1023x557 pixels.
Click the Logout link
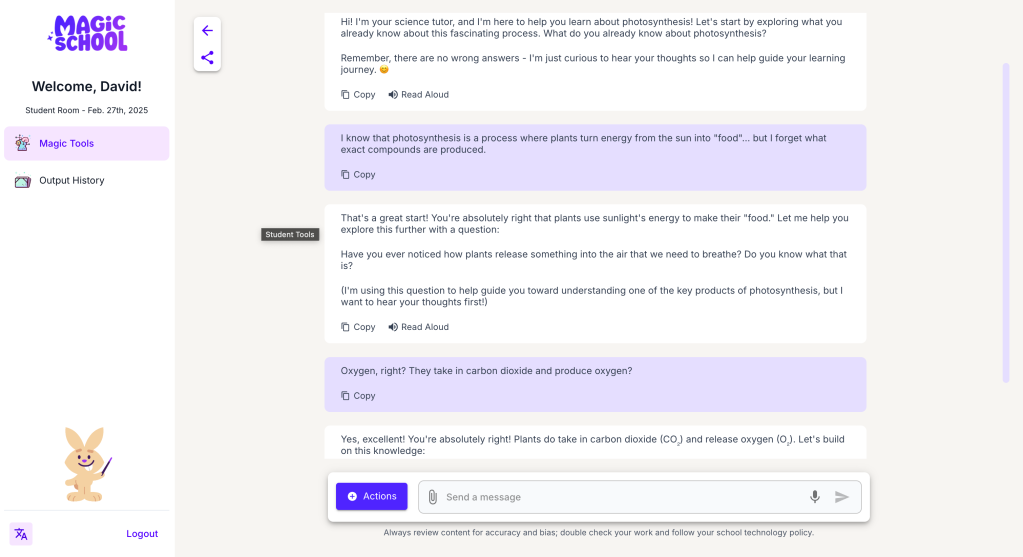point(142,534)
